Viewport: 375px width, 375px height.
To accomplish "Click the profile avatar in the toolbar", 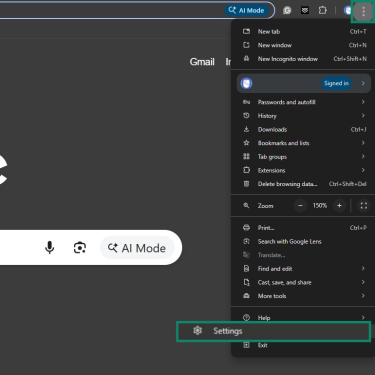I will [x=348, y=10].
